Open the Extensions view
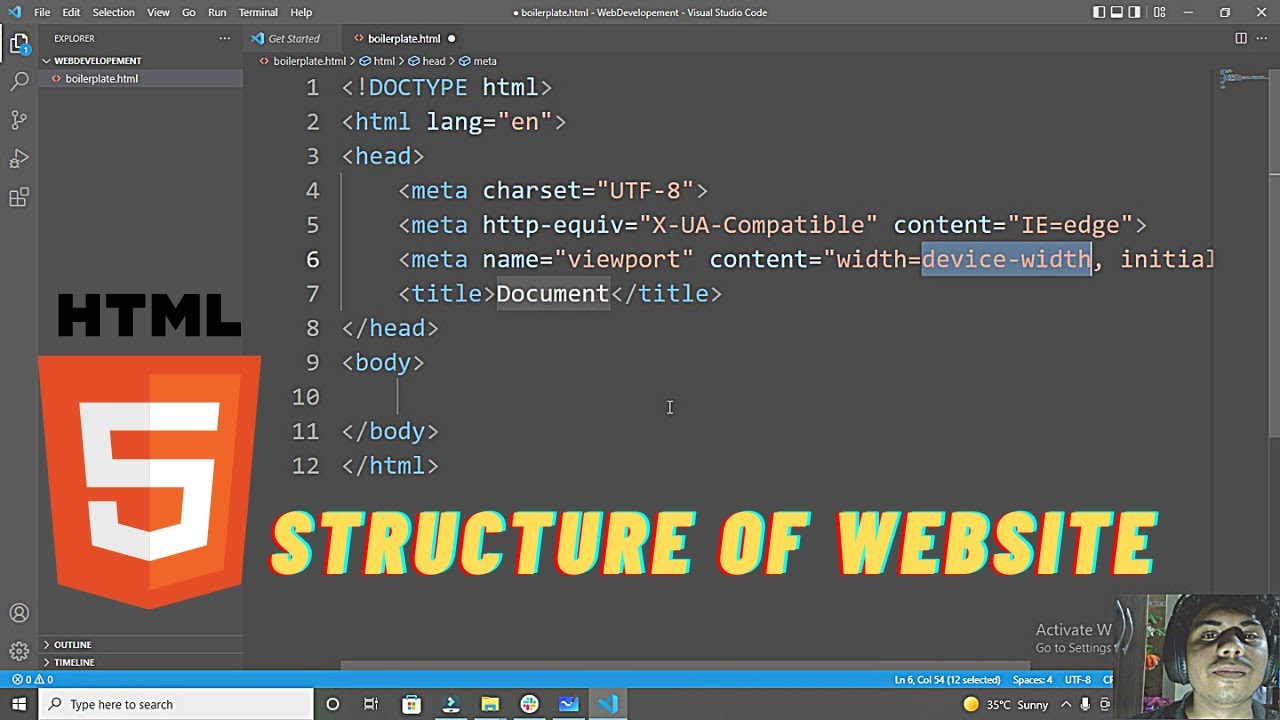 point(19,198)
